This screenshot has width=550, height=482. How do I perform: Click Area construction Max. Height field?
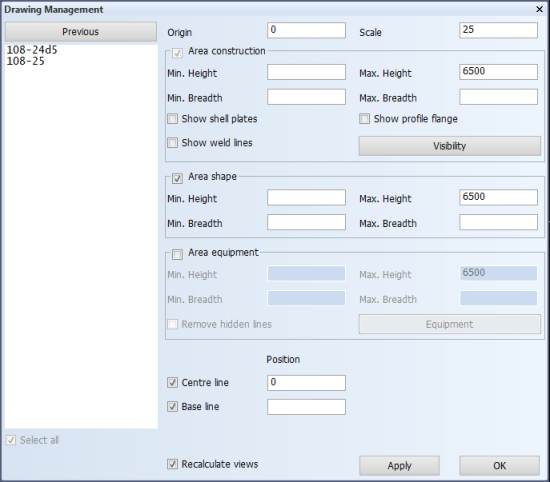[x=498, y=72]
